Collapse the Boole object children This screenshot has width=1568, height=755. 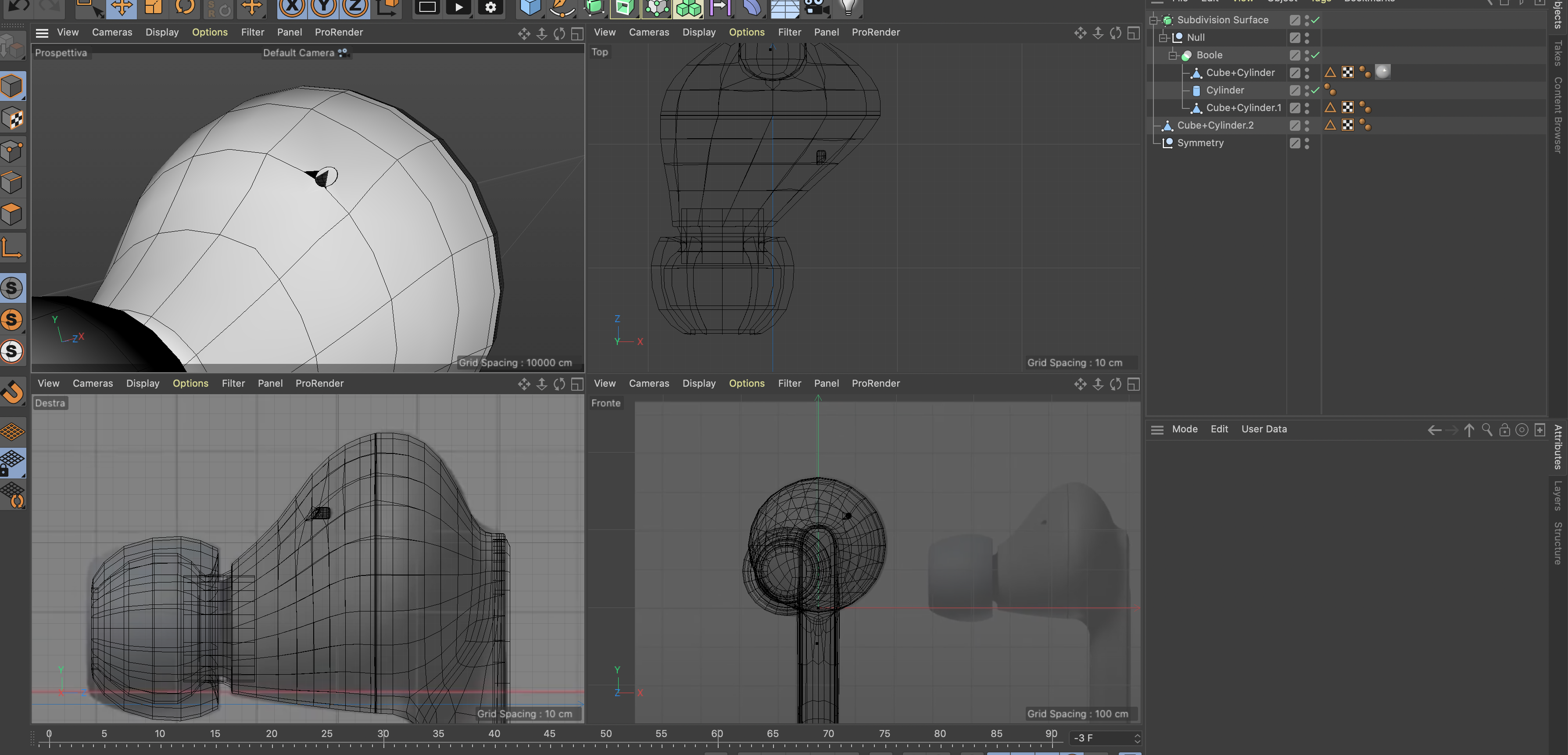point(1172,55)
